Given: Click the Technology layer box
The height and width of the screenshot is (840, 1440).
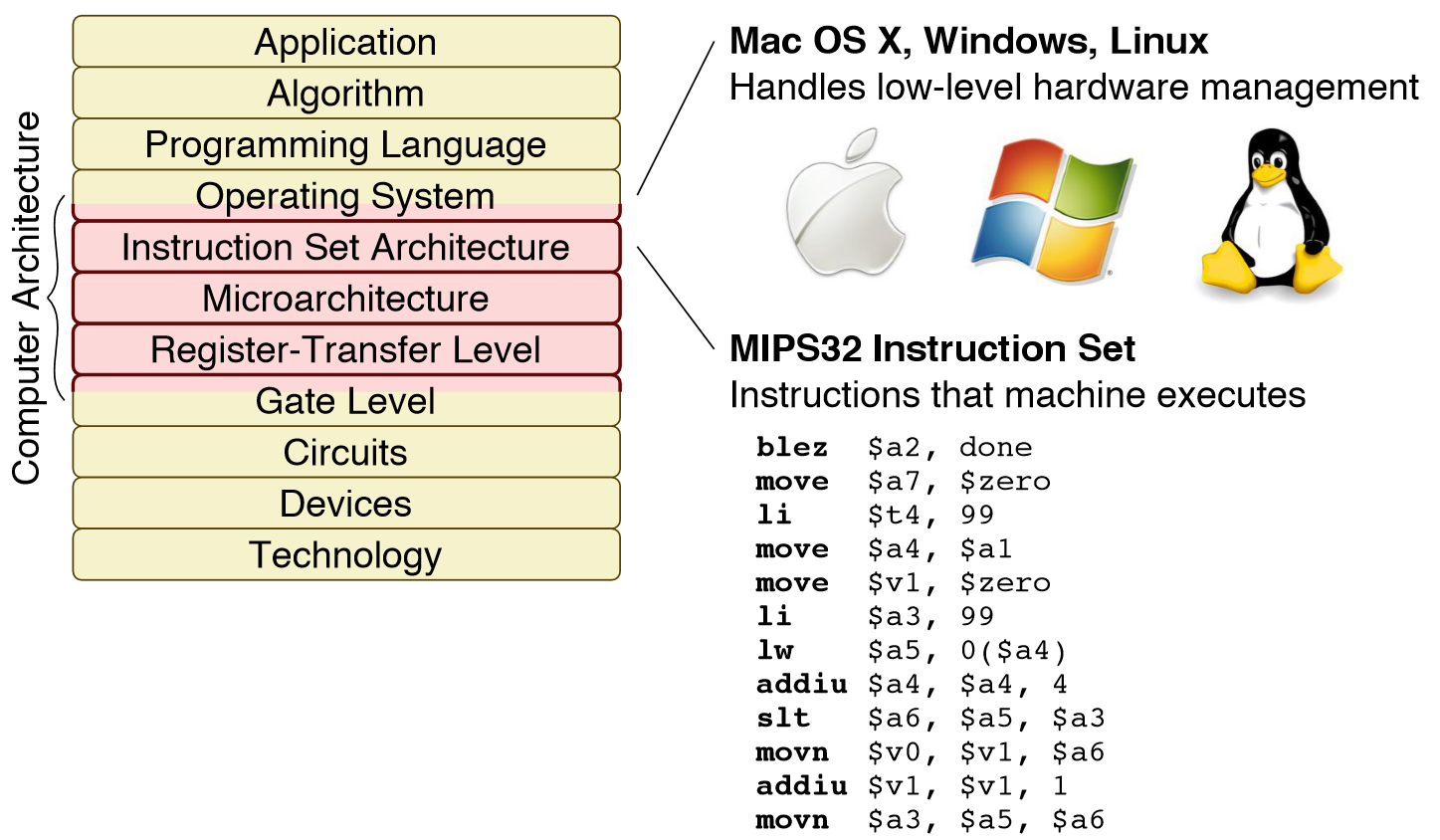Looking at the screenshot, I should coord(346,555).
